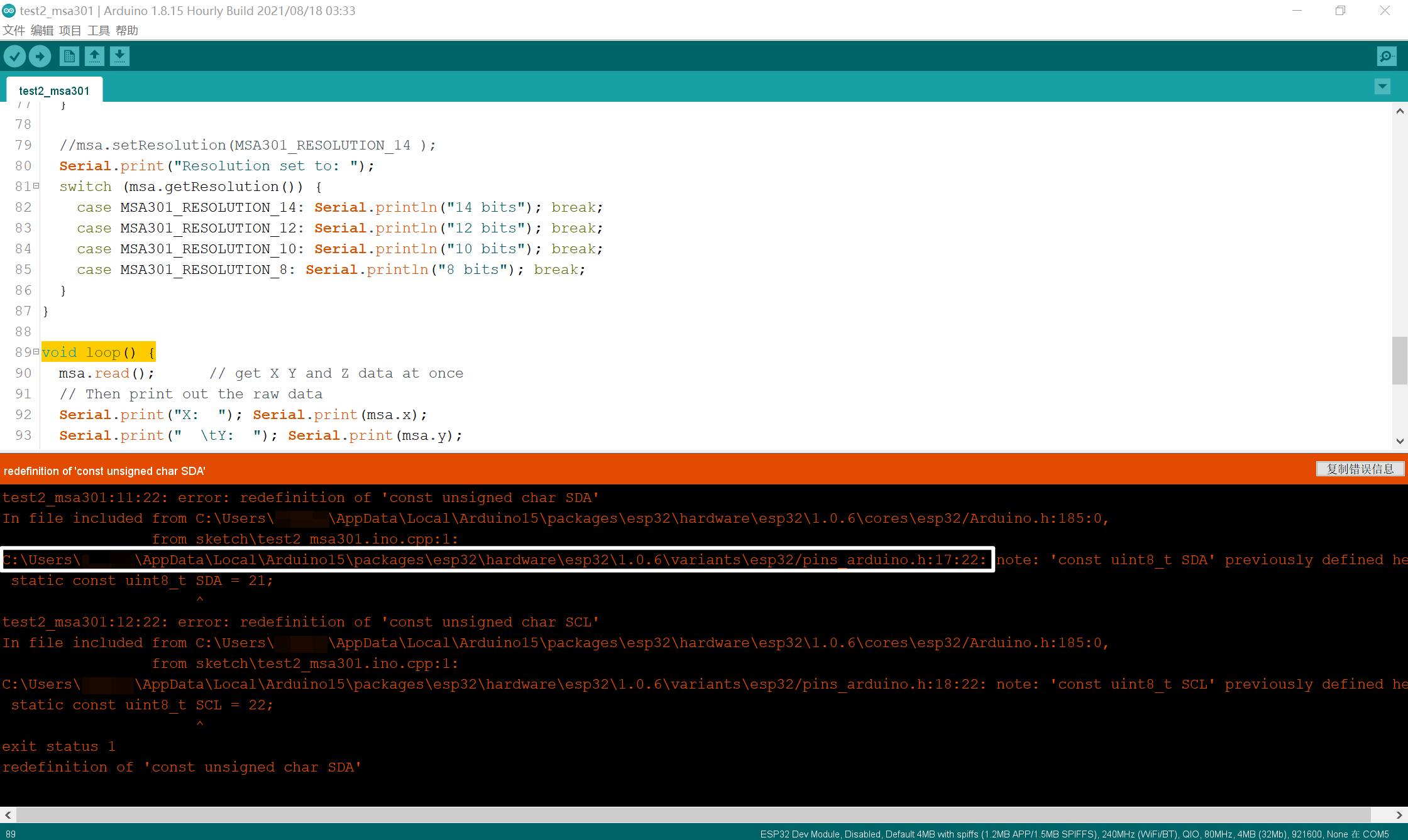Click the Verify checkmark button

[14, 57]
